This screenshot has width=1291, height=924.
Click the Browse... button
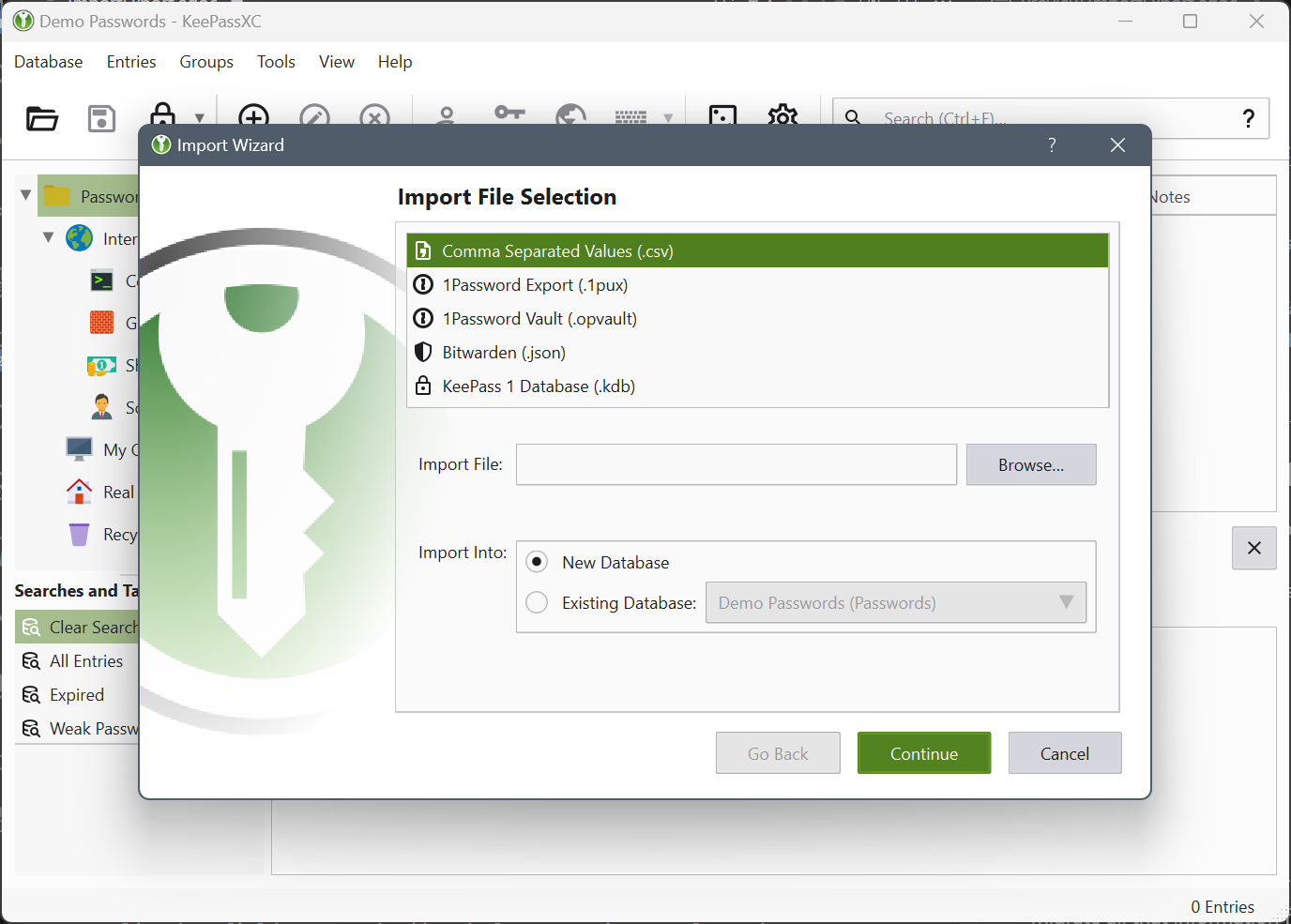[1031, 464]
